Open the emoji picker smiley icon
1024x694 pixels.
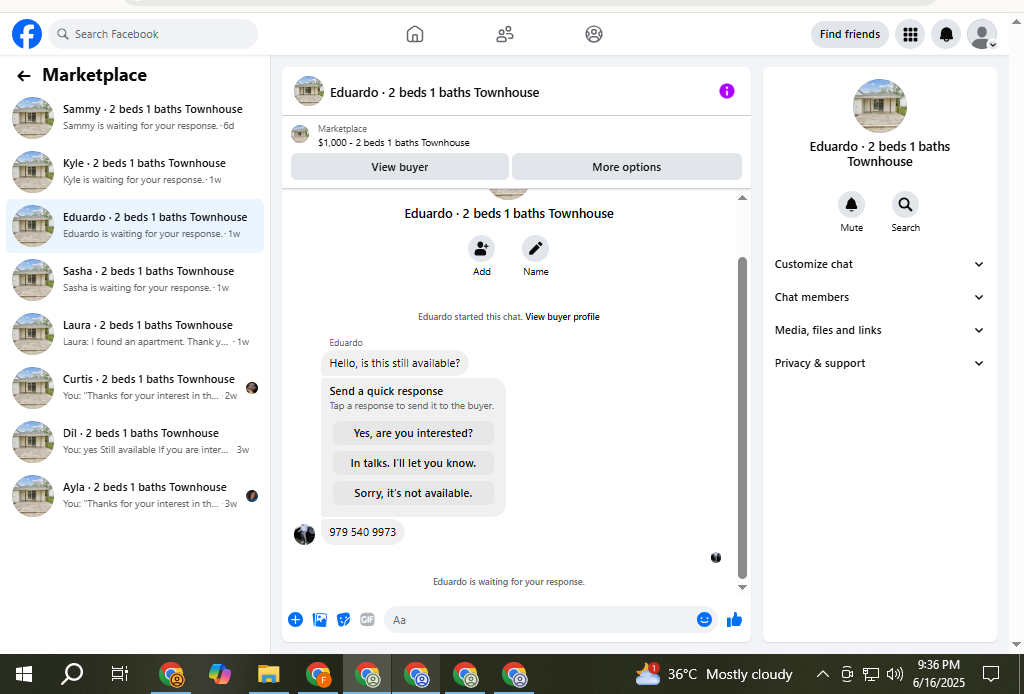704,620
